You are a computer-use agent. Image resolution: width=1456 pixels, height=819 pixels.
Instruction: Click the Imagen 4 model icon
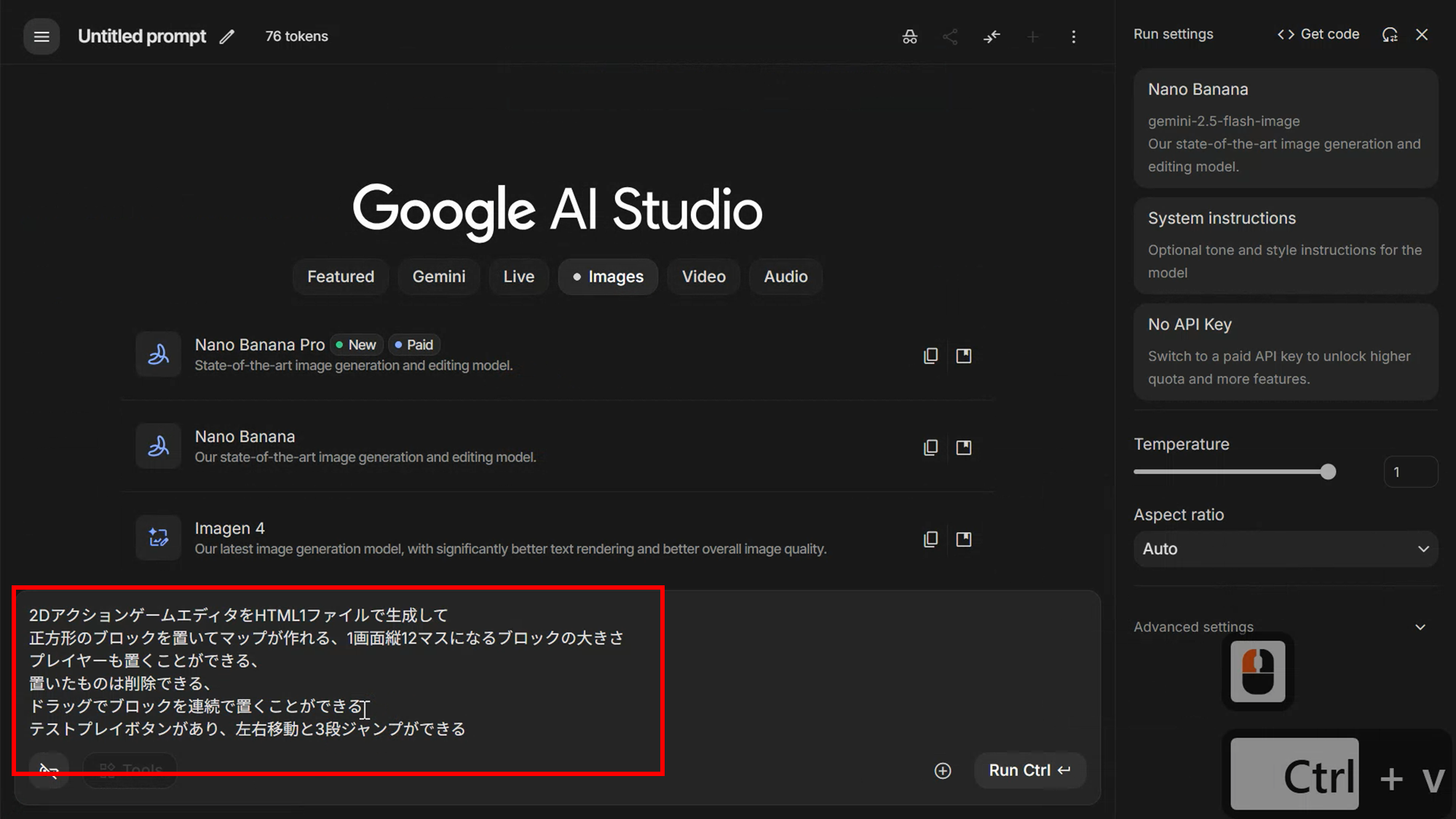(158, 538)
